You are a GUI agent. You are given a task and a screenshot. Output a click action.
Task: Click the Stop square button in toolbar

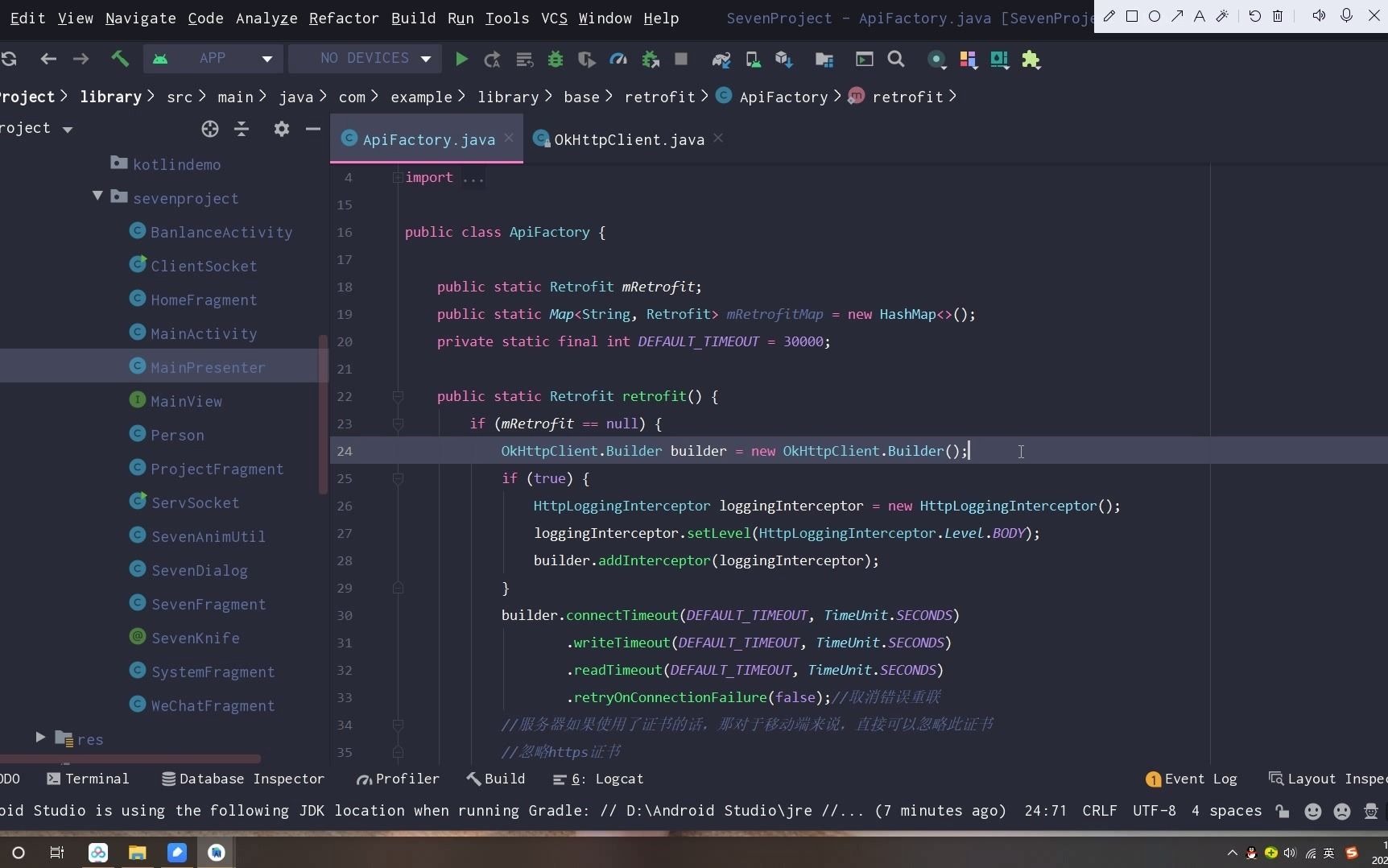[x=681, y=59]
